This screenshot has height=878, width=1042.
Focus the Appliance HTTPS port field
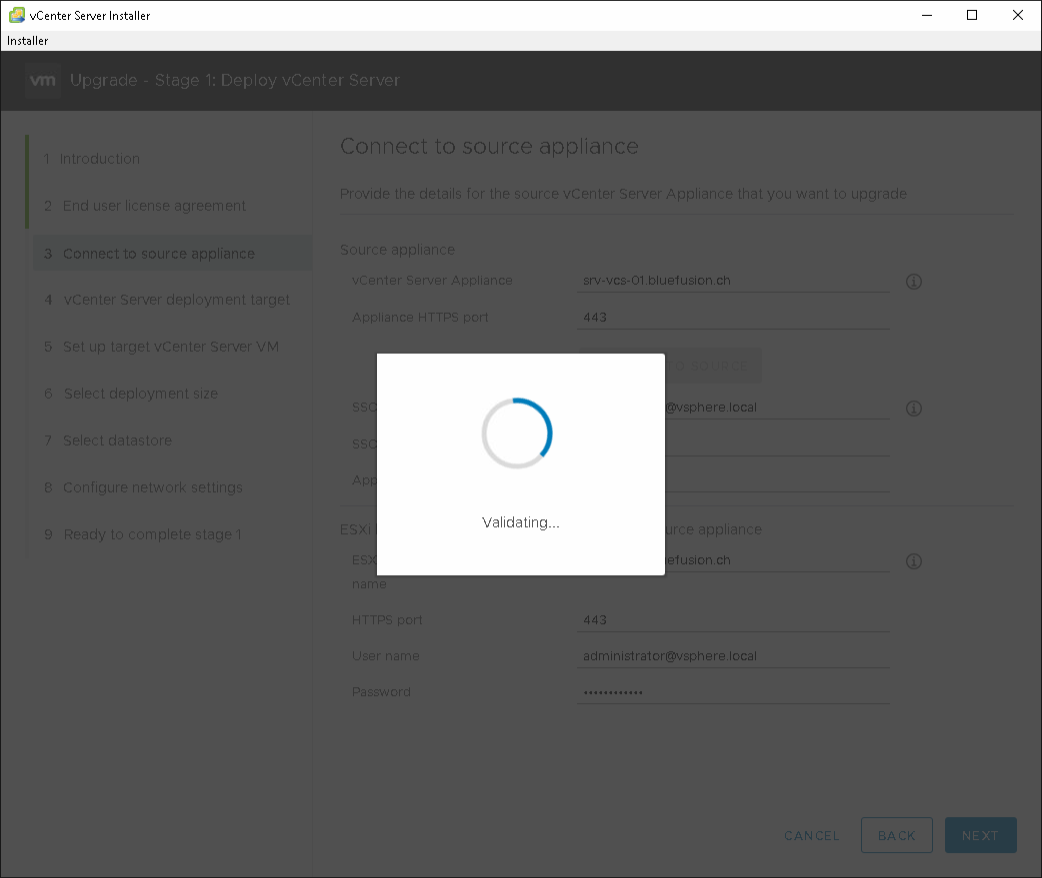pyautogui.click(x=733, y=318)
